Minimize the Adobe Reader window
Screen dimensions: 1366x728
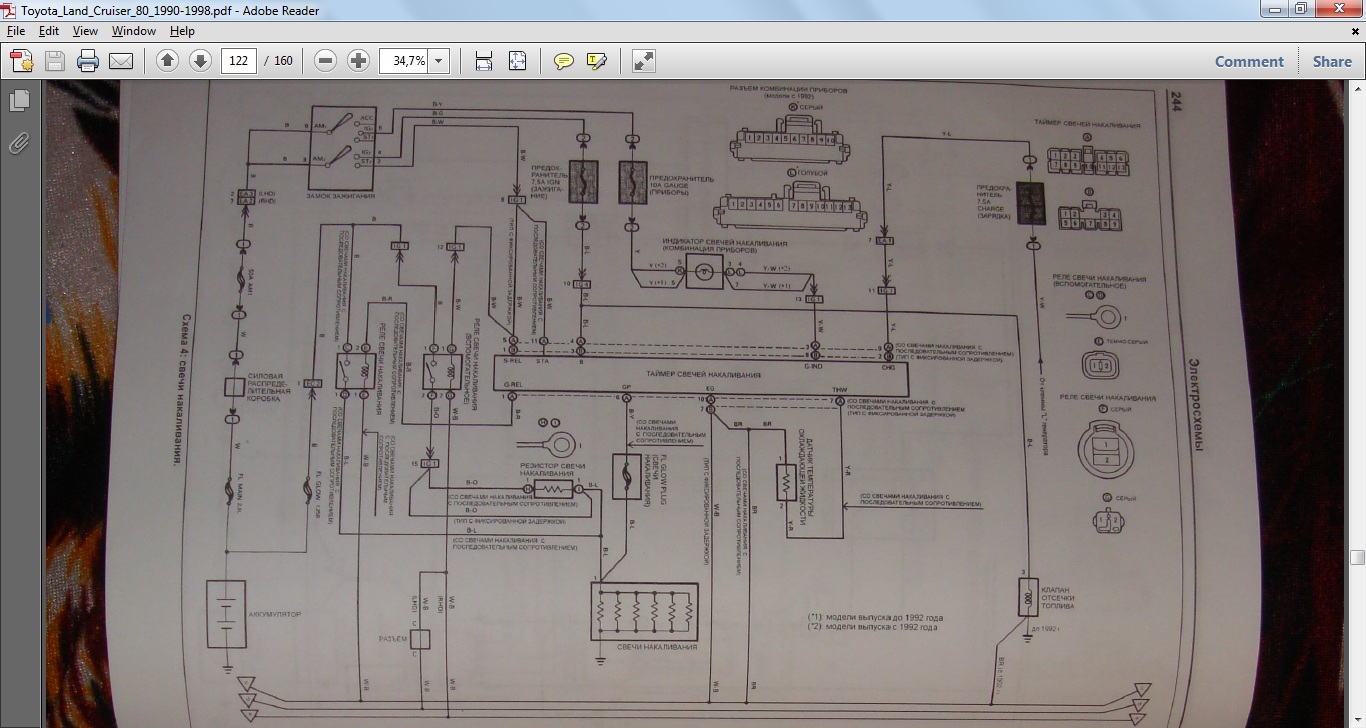(x=1274, y=9)
